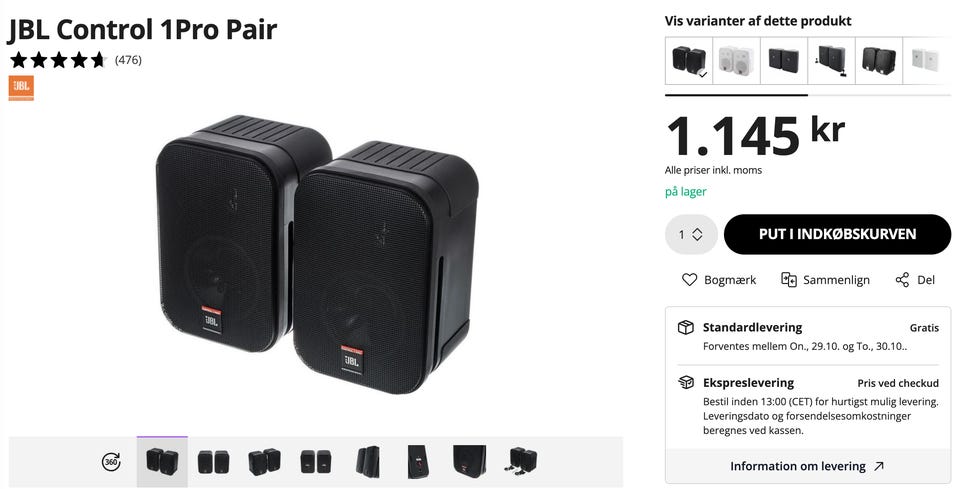Add product with PUT I INDKØBSKURVEN
Screen dimensions: 960x489
click(838, 234)
